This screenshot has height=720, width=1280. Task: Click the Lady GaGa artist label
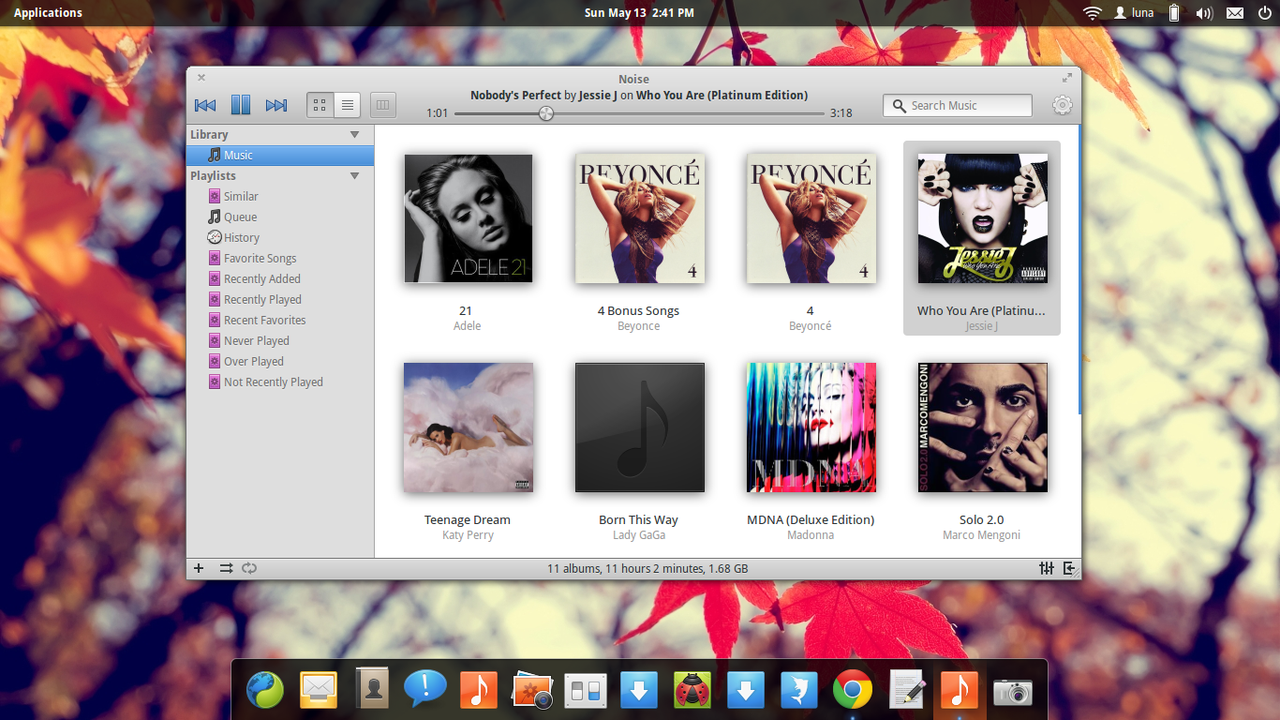coord(639,535)
